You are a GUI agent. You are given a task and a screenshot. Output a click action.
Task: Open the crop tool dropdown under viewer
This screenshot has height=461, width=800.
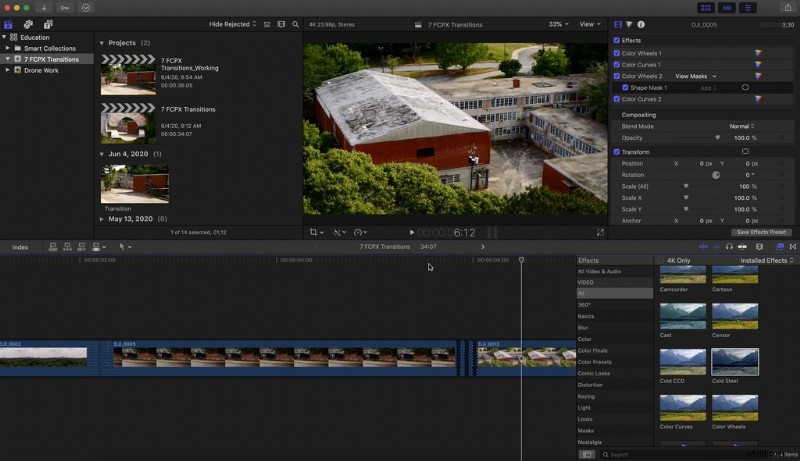[x=316, y=233]
